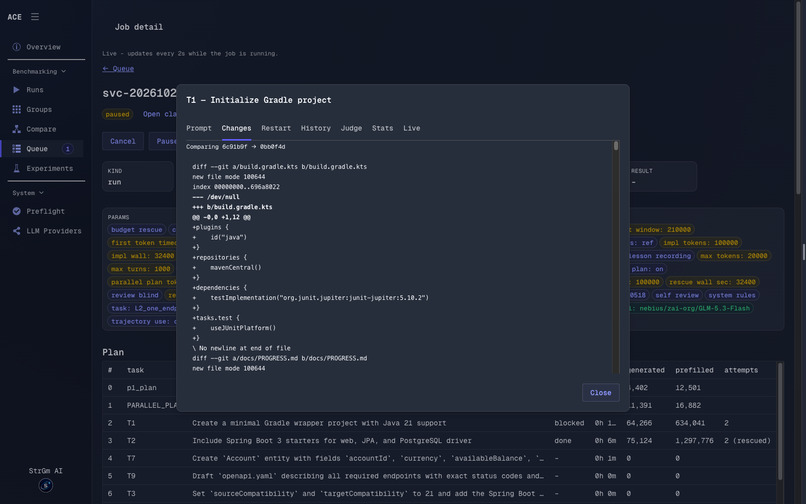Click the StrGm AI avatar icon
806x504 pixels.
[46, 484]
